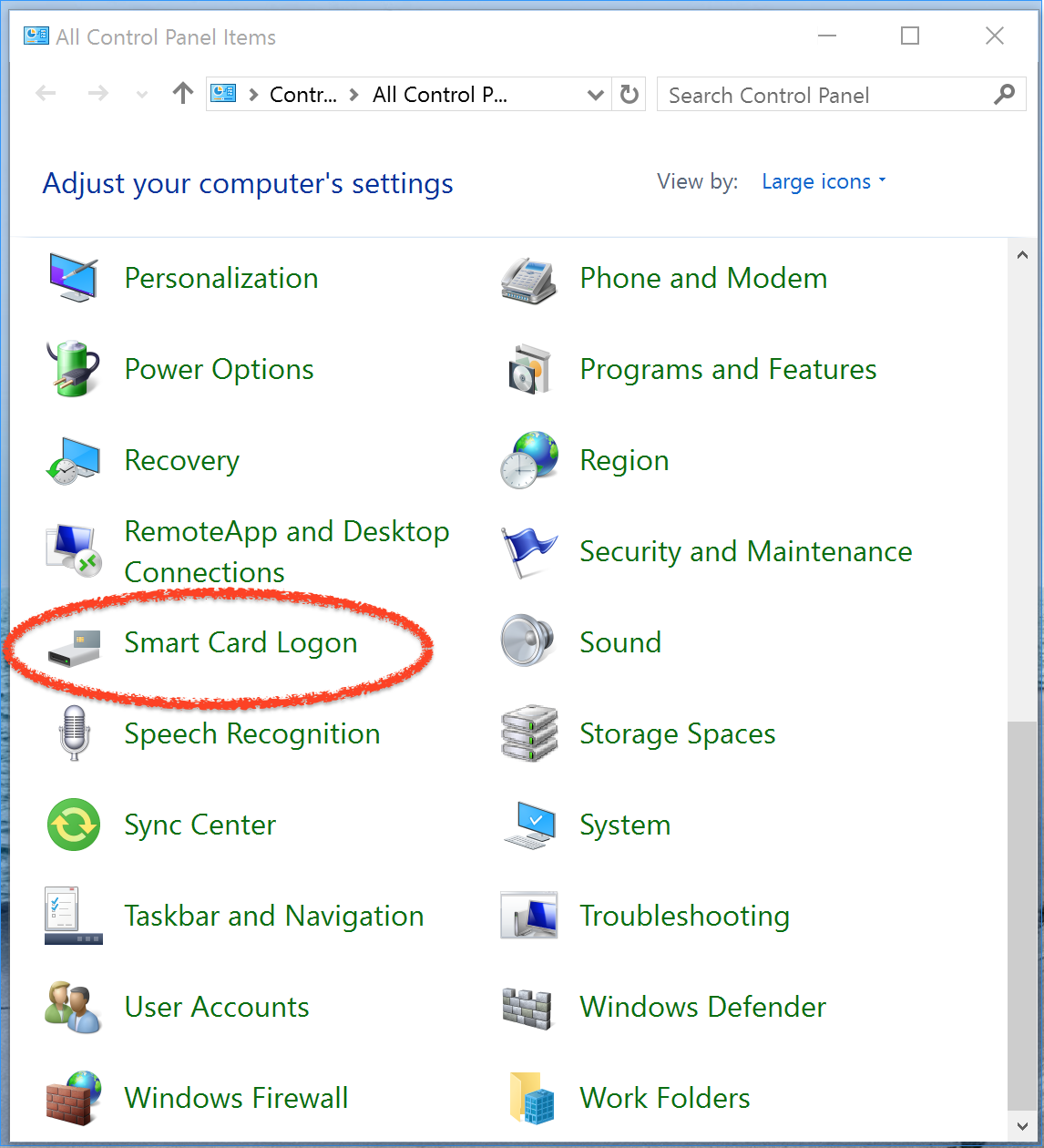This screenshot has height=1148, width=1044.
Task: Click the Search Control Panel field
Action: click(824, 95)
